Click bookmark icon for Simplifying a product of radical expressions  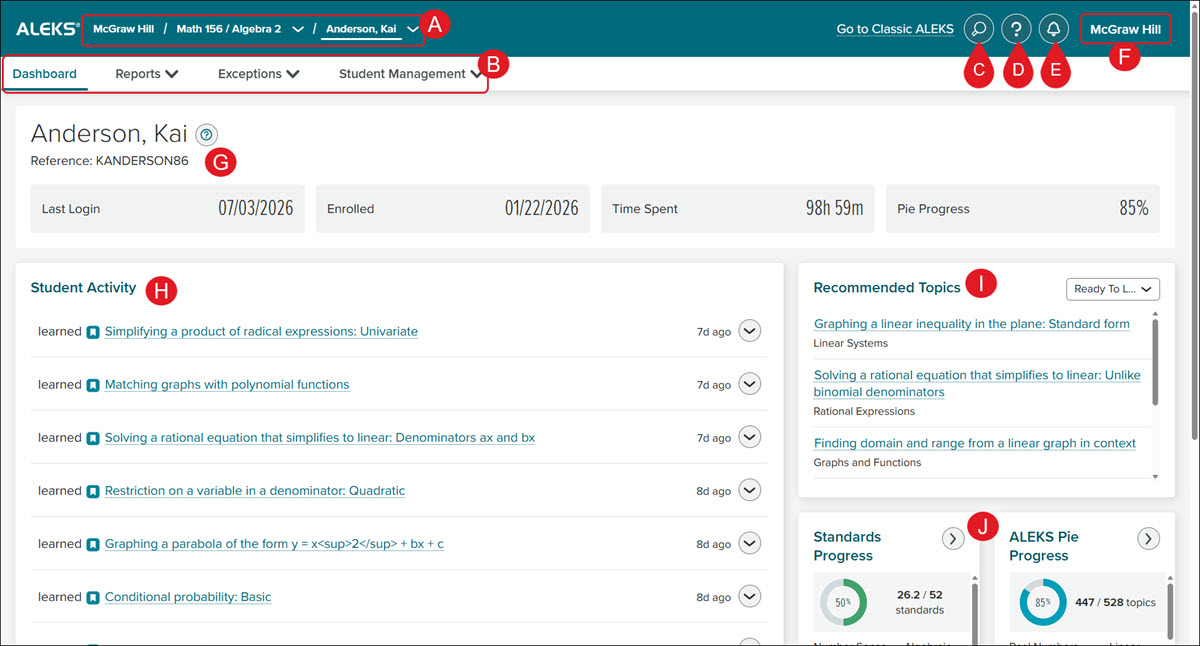[x=92, y=331]
